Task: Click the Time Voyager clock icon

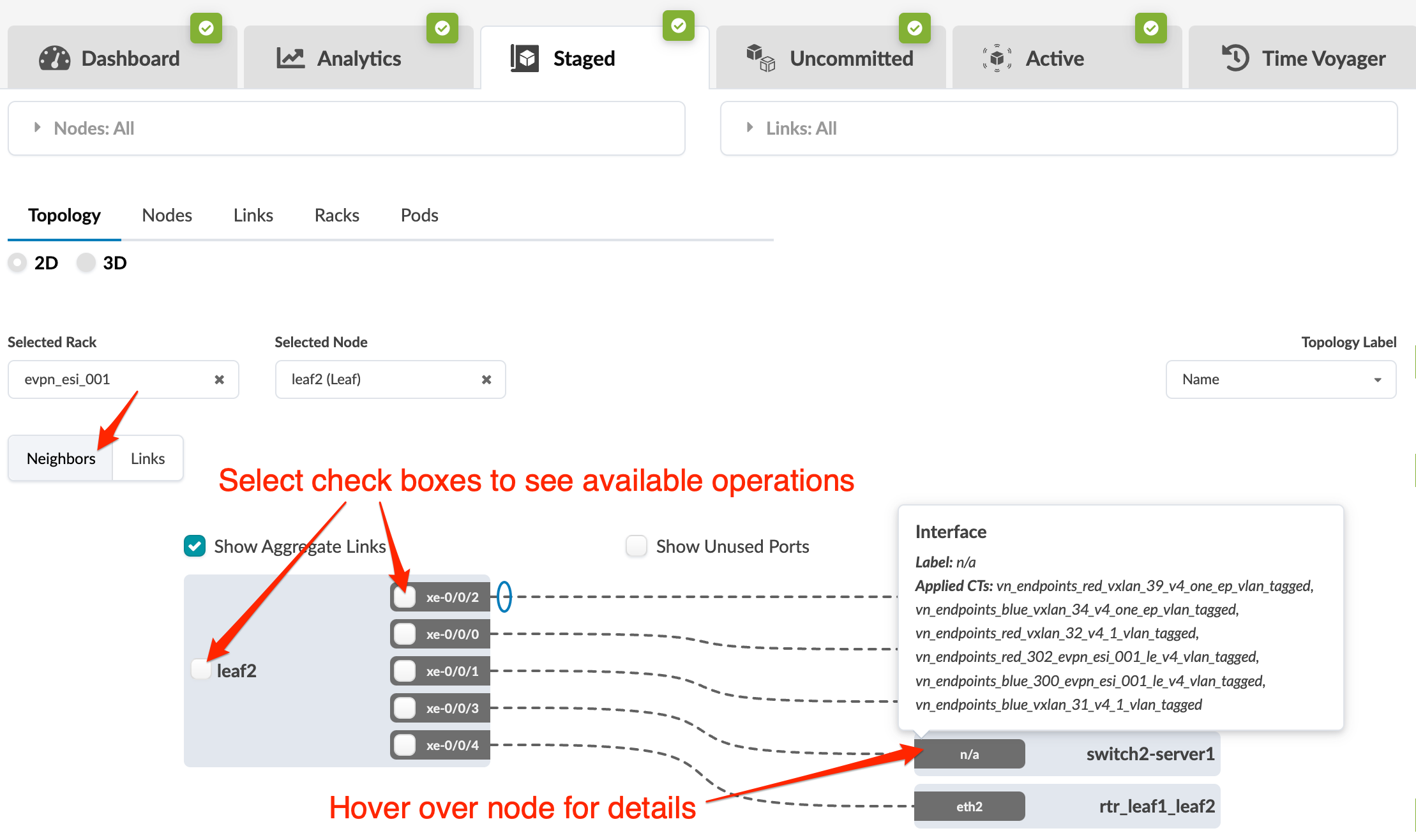Action: point(1235,58)
